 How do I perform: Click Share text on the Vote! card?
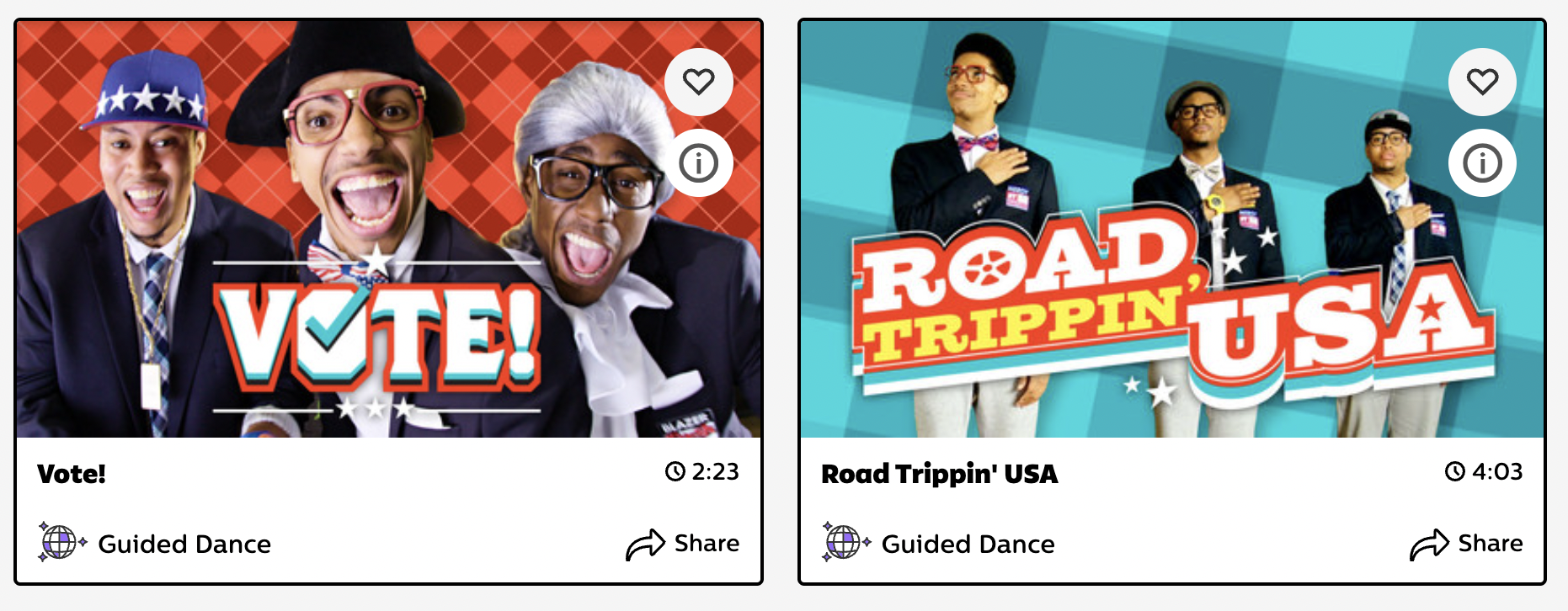click(707, 544)
